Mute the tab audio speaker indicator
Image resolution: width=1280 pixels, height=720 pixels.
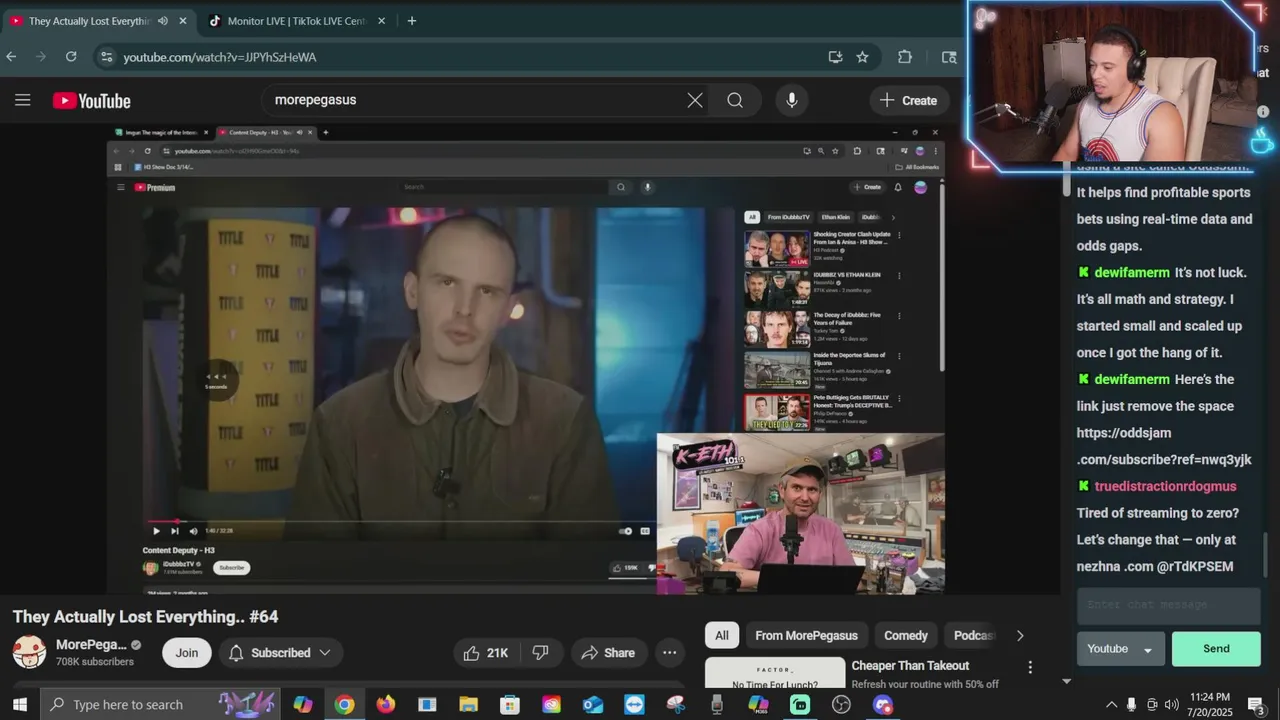coord(162,21)
